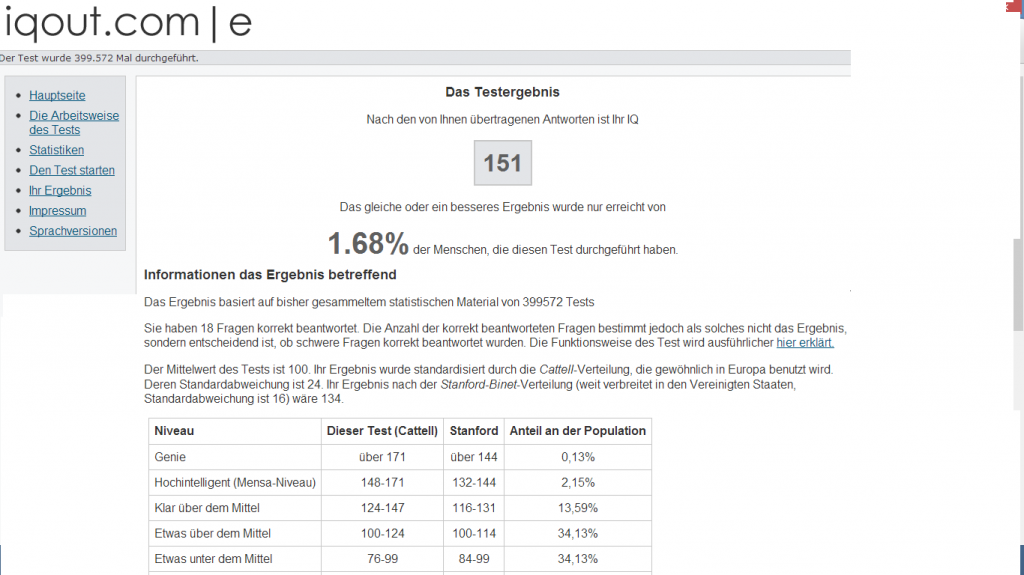Screen dimensions: 1024x575
Task: Click the '148-171' table cell
Action: pyautogui.click(x=382, y=483)
